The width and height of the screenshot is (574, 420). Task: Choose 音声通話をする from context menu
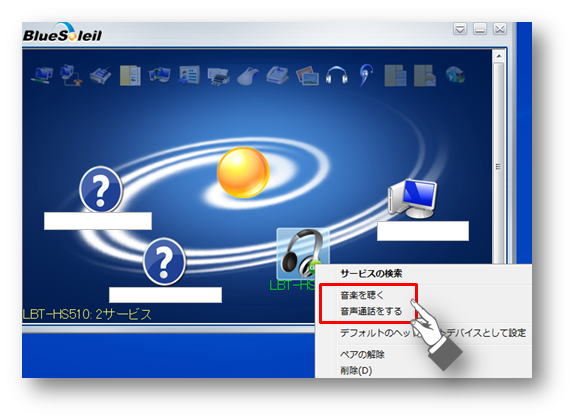click(371, 311)
